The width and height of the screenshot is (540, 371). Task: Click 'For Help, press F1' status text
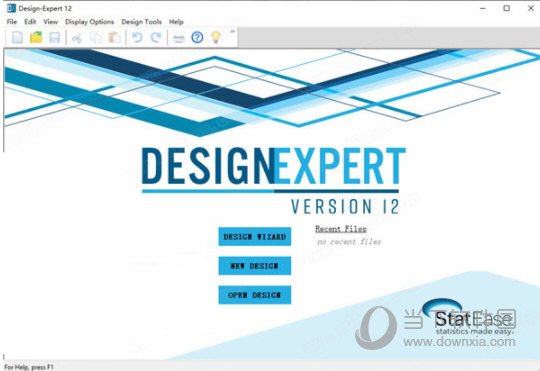[29, 367]
